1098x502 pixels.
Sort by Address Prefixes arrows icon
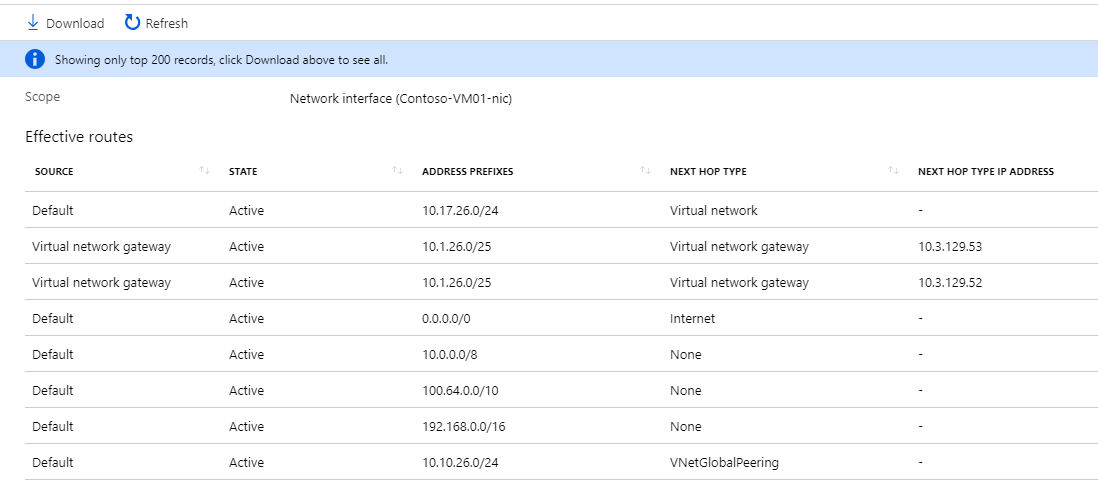click(x=645, y=171)
